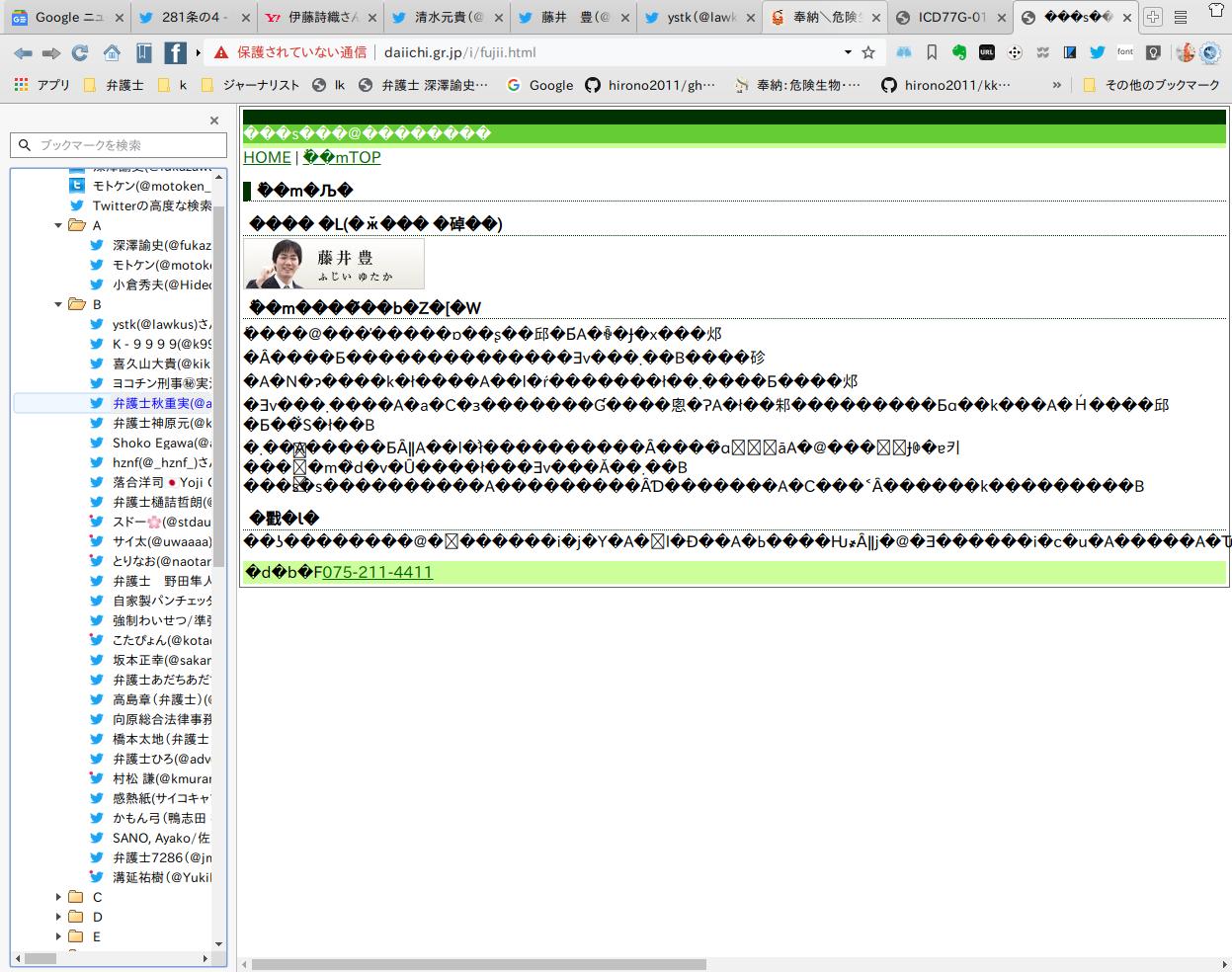
Task: Go back to the previous page
Action: click(23, 52)
